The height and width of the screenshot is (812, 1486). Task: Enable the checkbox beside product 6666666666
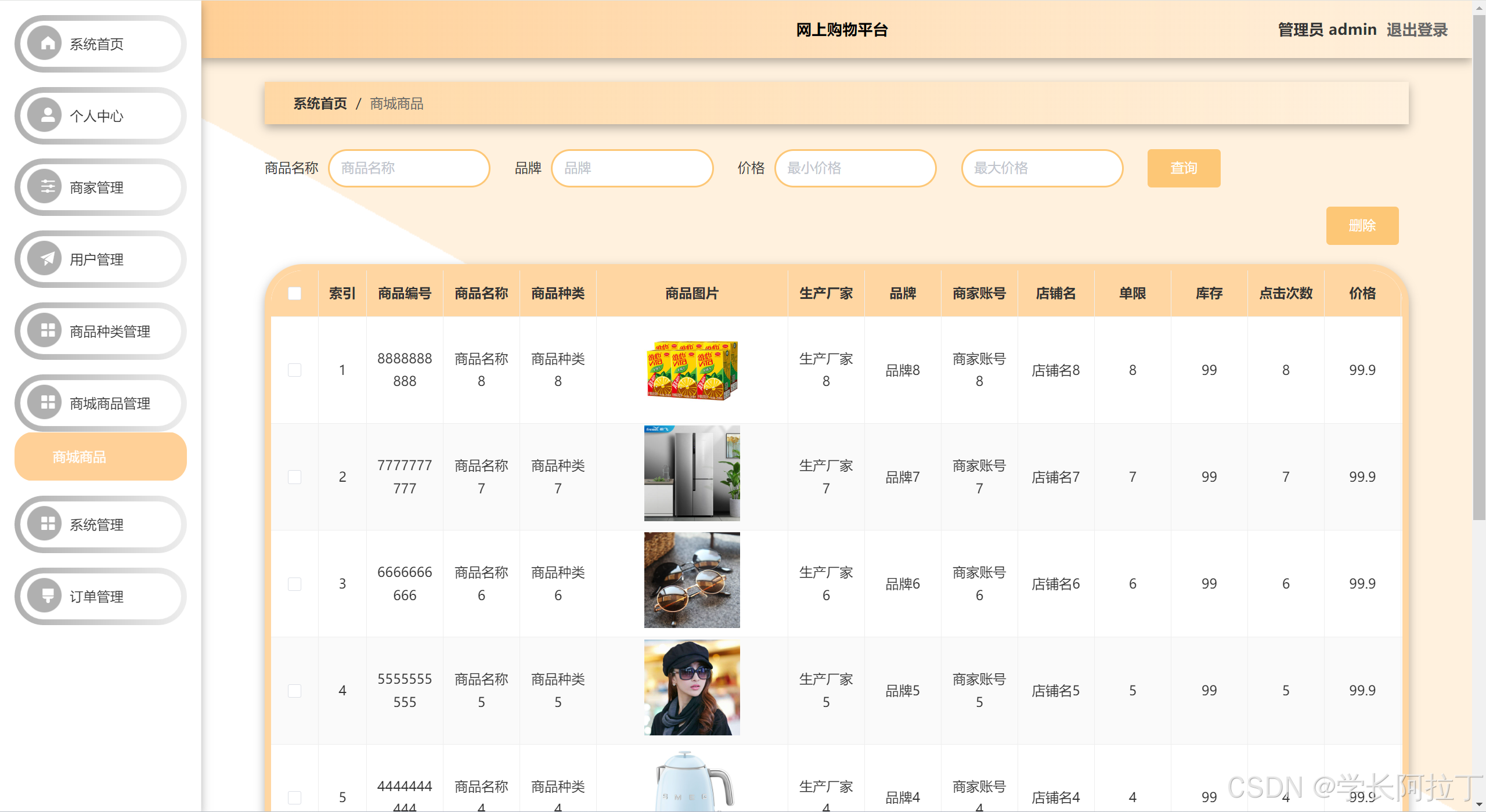tap(294, 584)
